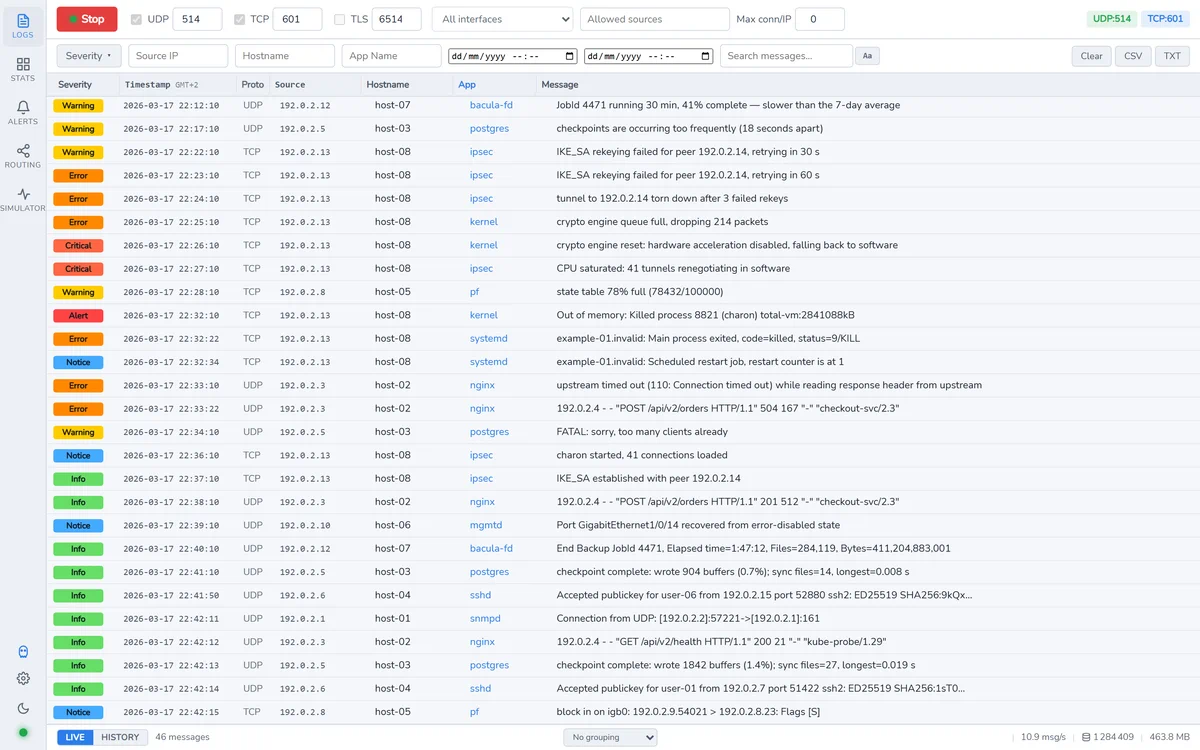Sort by the Severity column header
The image size is (1200, 750).
tap(75, 85)
